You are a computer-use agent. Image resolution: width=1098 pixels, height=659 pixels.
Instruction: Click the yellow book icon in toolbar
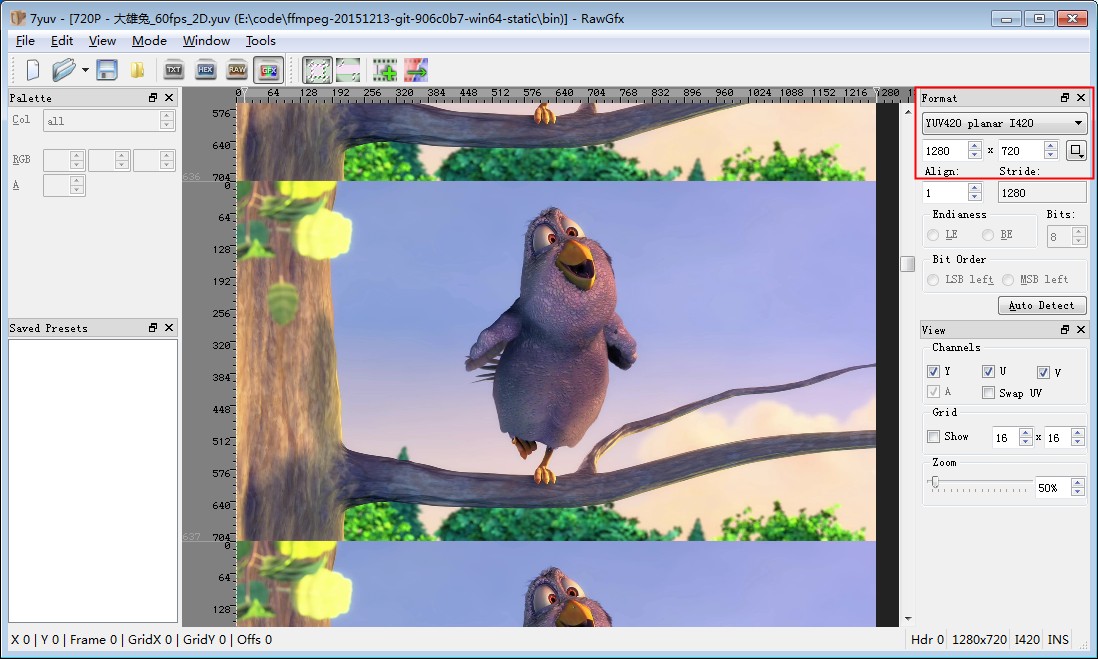138,70
